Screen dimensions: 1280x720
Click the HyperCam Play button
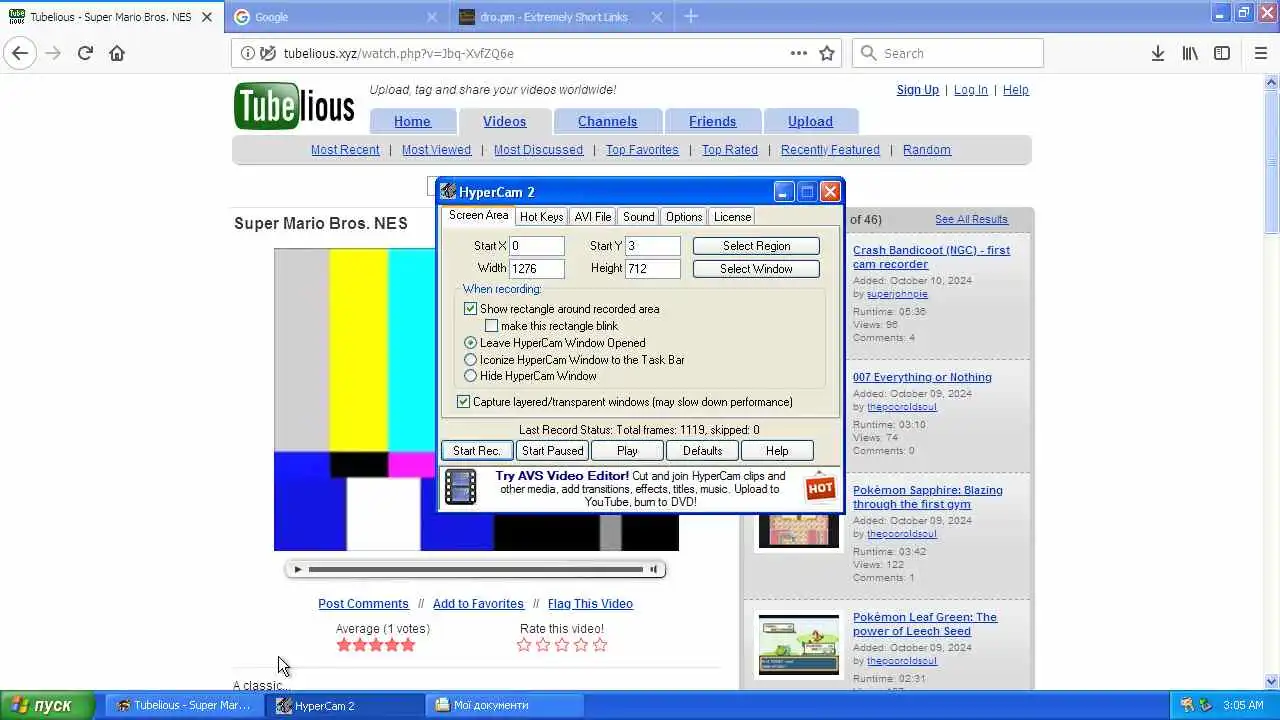tap(627, 451)
